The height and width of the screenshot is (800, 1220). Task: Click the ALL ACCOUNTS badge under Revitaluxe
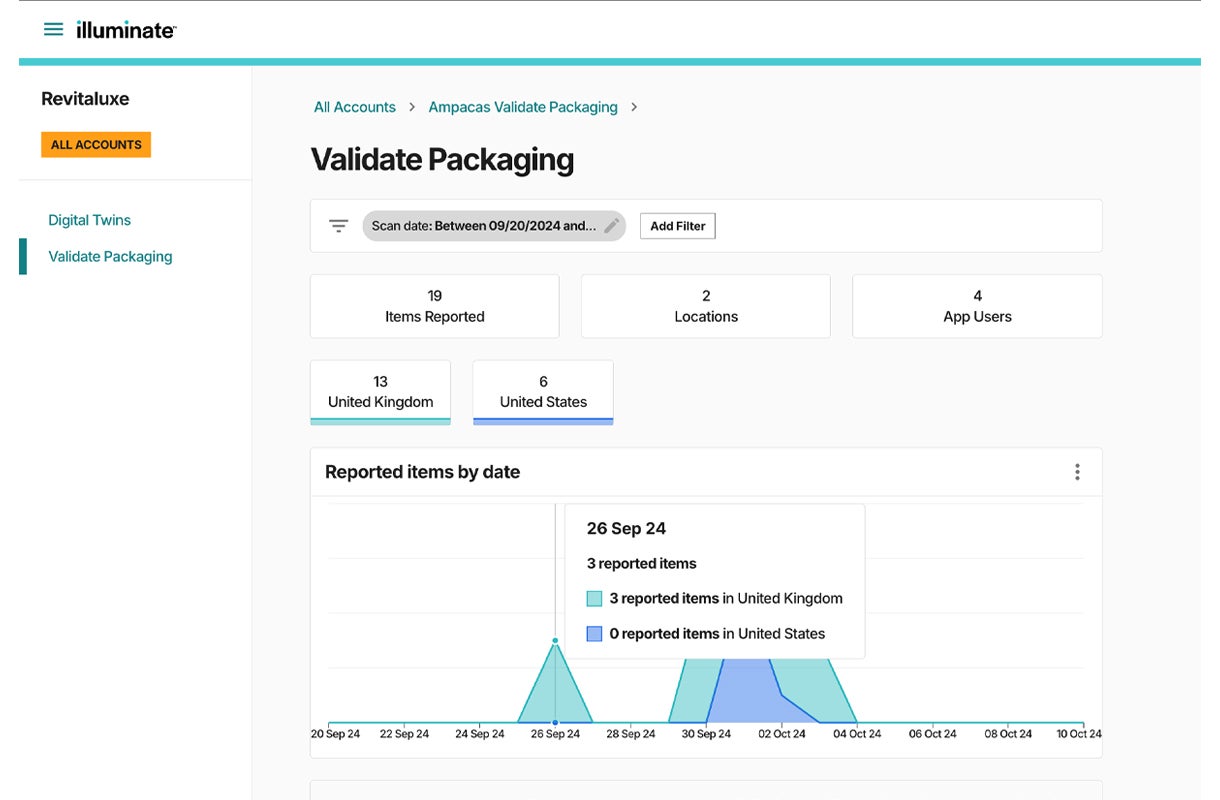click(95, 144)
